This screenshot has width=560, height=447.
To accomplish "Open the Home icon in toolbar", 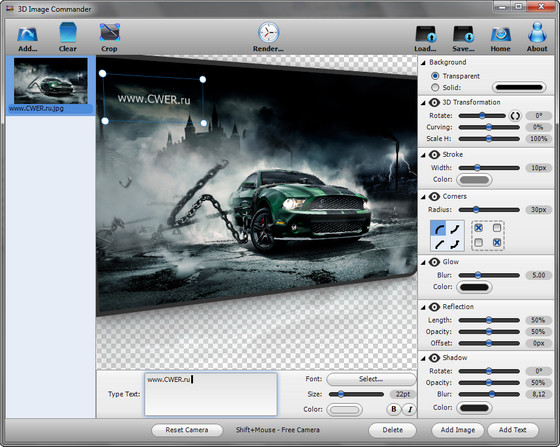I will point(500,35).
